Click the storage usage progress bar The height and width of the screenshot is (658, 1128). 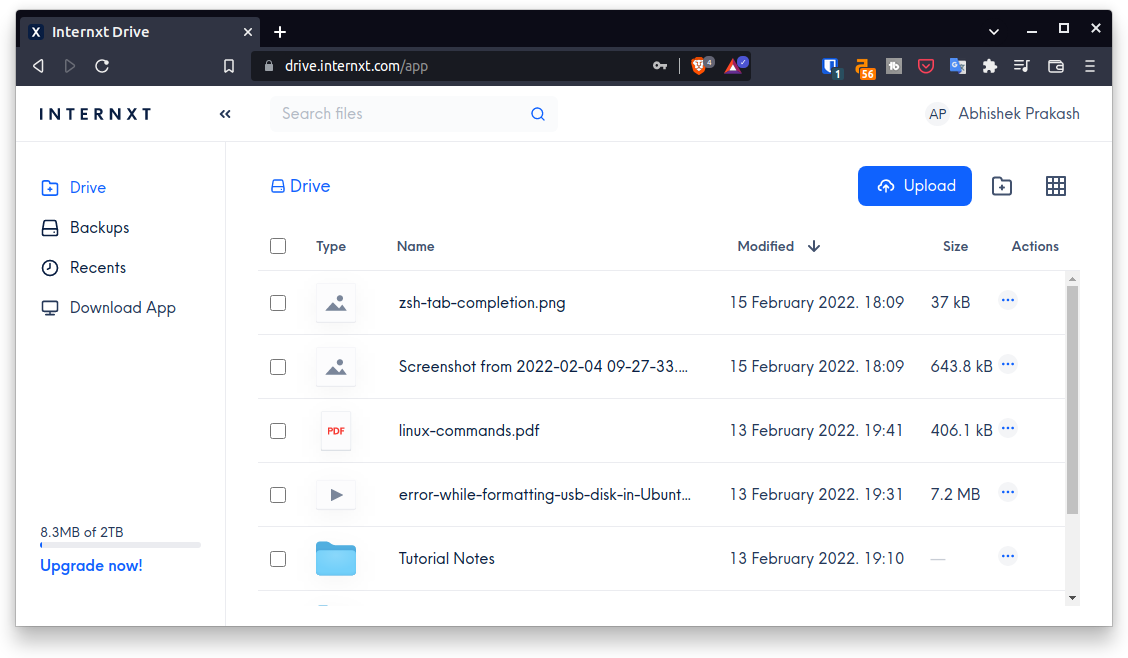tap(120, 545)
